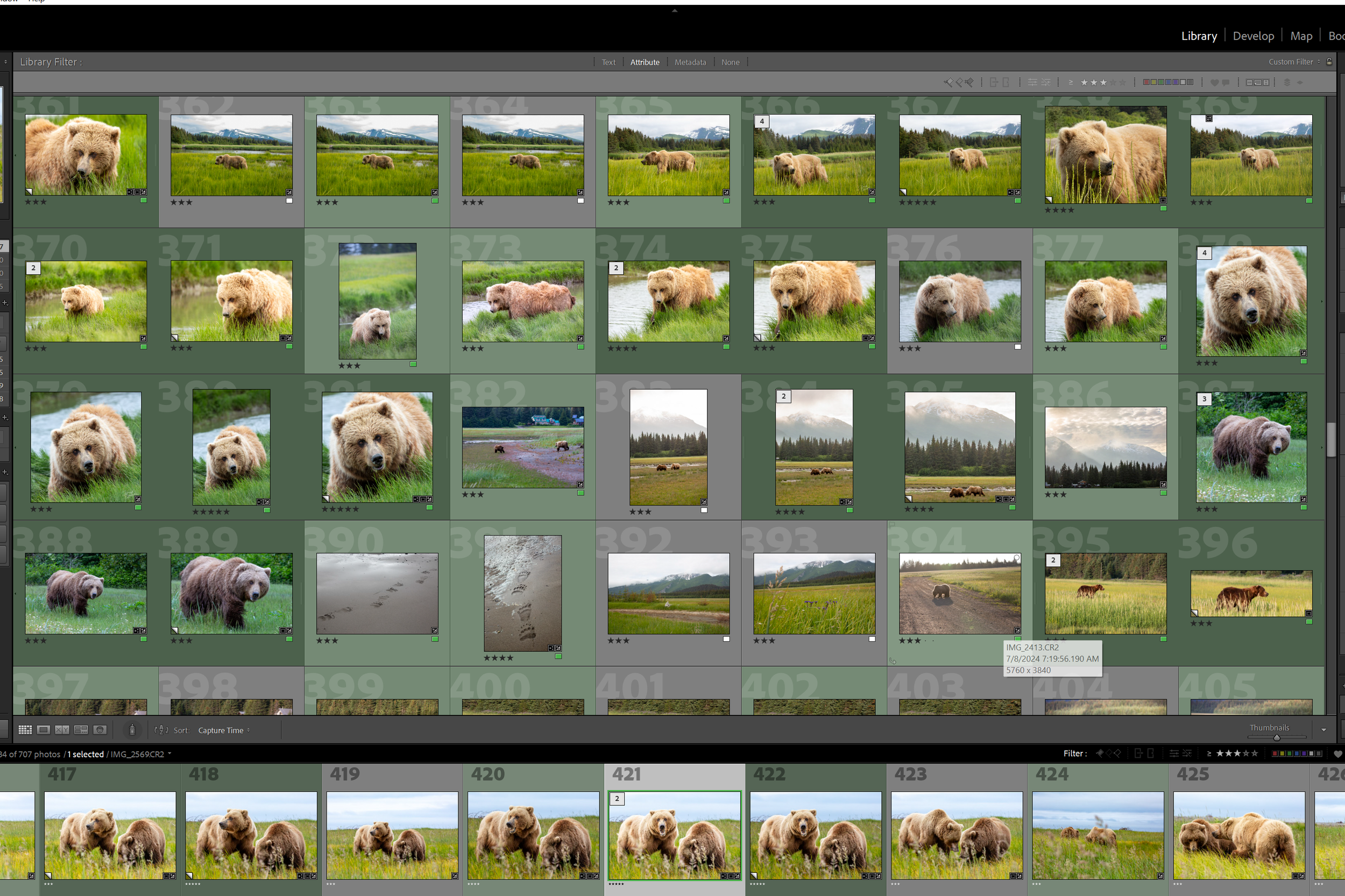Toggle the sort direction A-Z icon
This screenshot has height=896, width=1345.
162,730
